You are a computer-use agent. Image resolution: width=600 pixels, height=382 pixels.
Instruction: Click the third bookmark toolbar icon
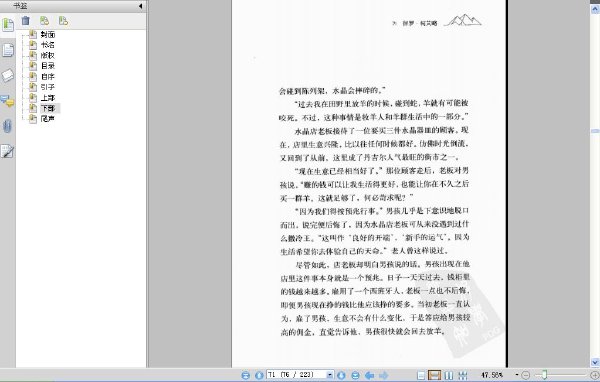pos(63,21)
